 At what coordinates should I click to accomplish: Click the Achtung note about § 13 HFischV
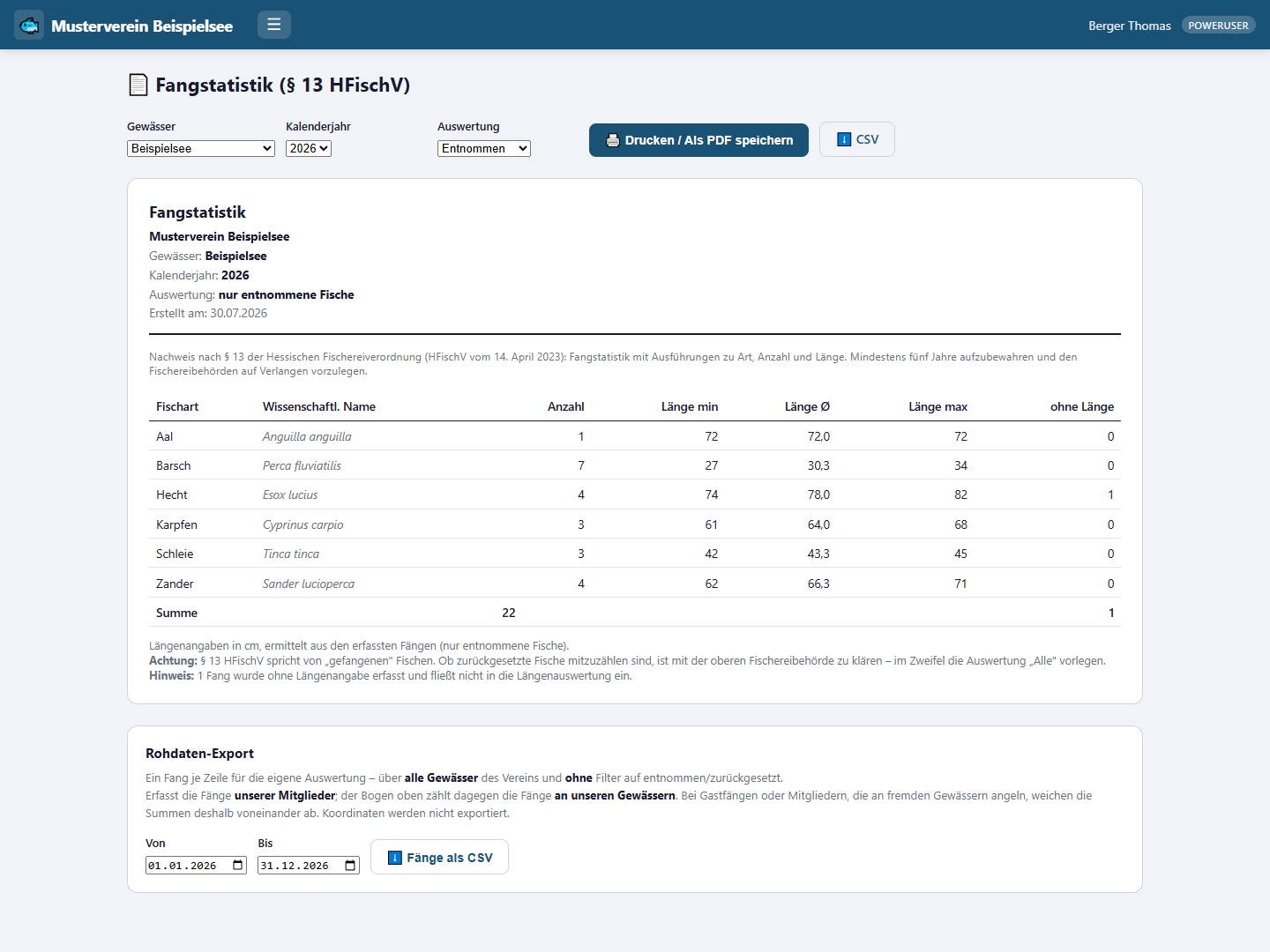point(627,660)
